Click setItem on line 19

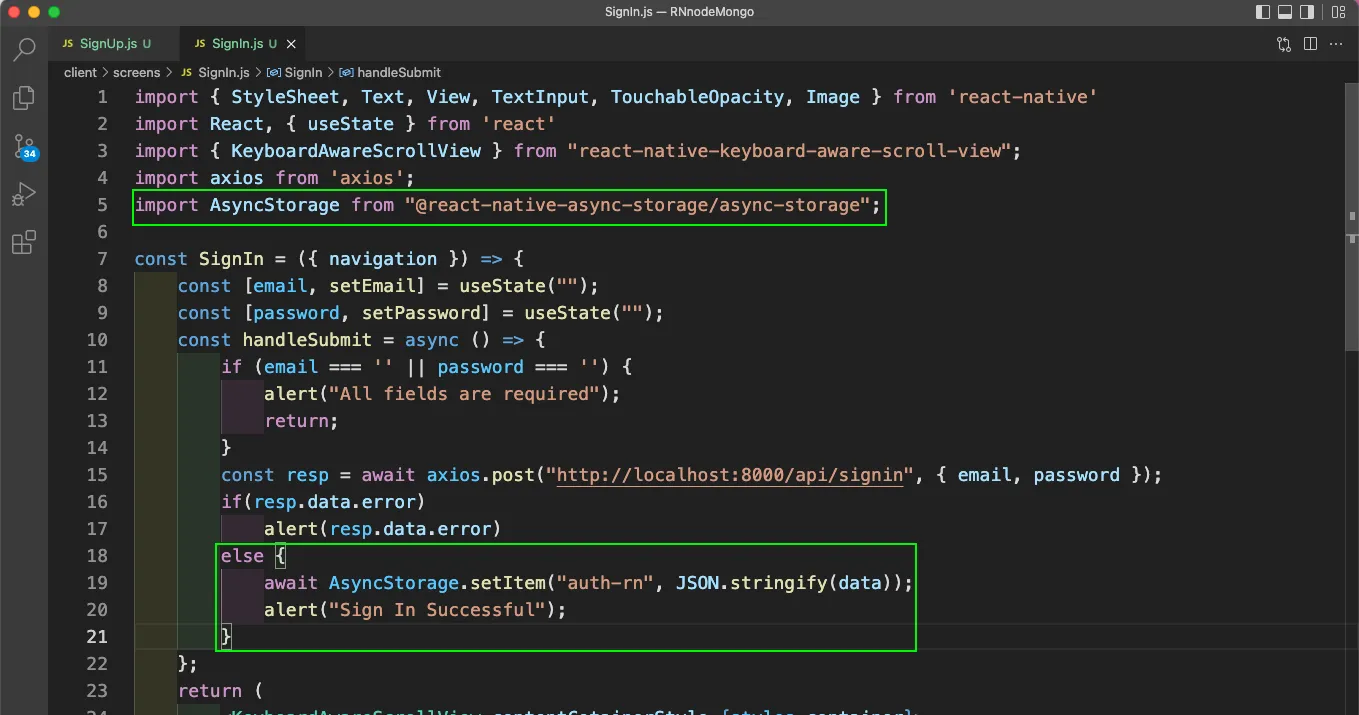(508, 583)
